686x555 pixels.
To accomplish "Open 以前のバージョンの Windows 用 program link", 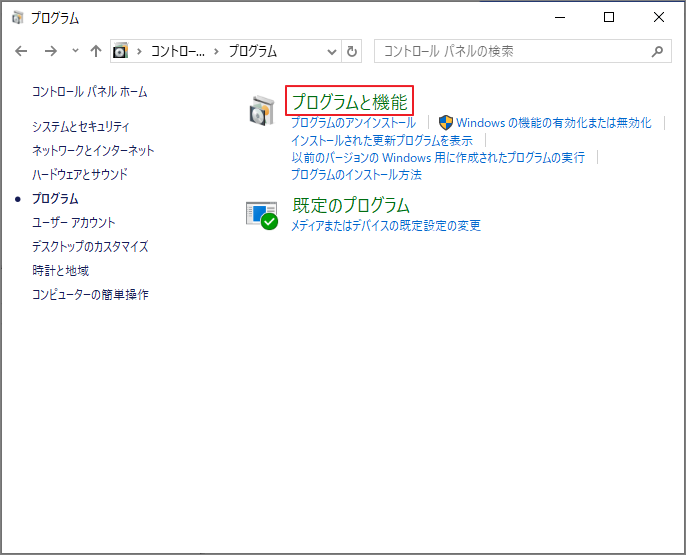I will [x=438, y=157].
